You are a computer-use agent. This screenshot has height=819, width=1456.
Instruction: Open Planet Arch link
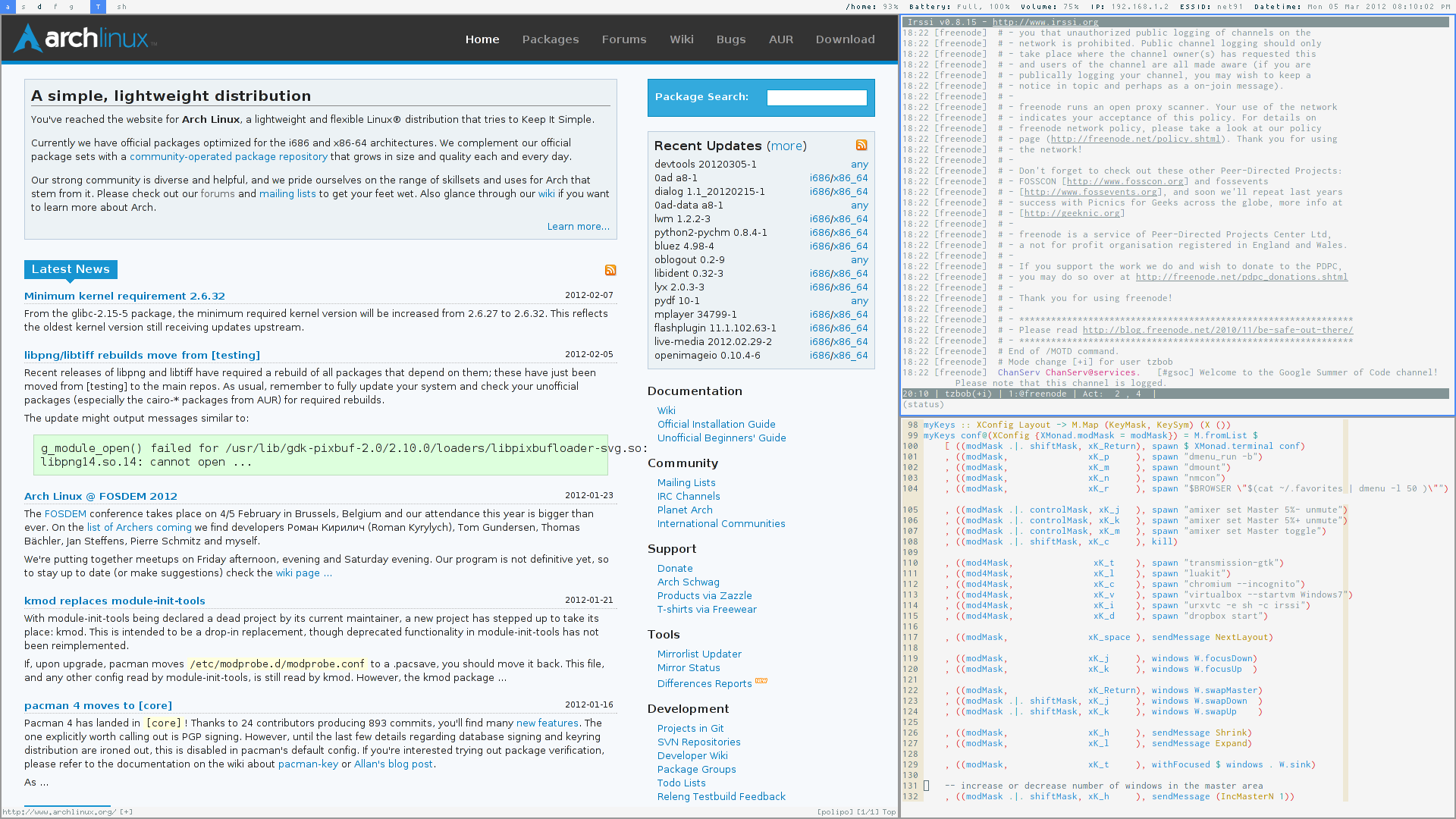pos(685,510)
